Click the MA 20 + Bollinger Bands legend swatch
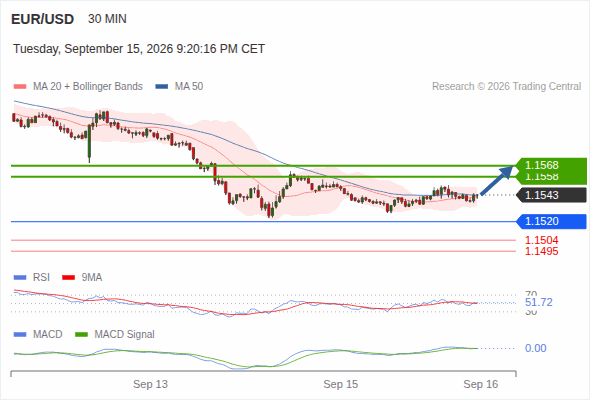The image size is (590, 400). coord(20,87)
